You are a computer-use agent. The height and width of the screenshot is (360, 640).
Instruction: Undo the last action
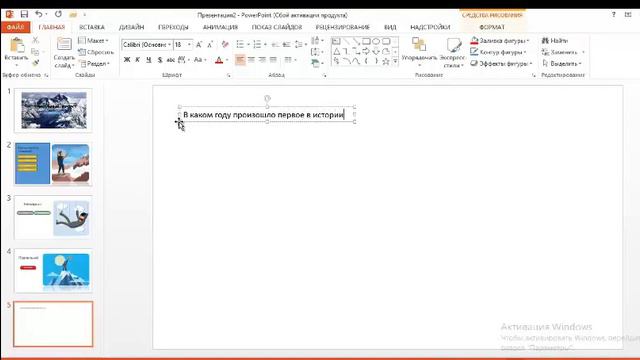[x=39, y=14]
